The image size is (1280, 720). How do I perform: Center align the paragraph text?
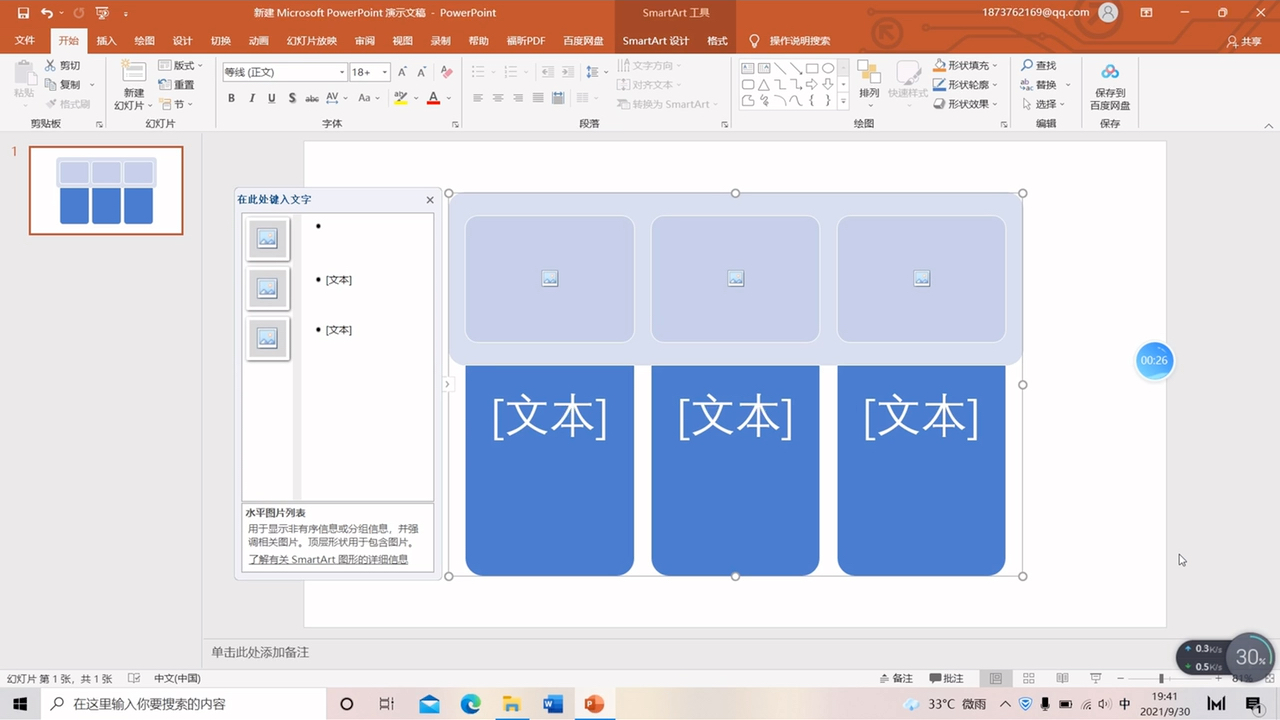tap(498, 98)
